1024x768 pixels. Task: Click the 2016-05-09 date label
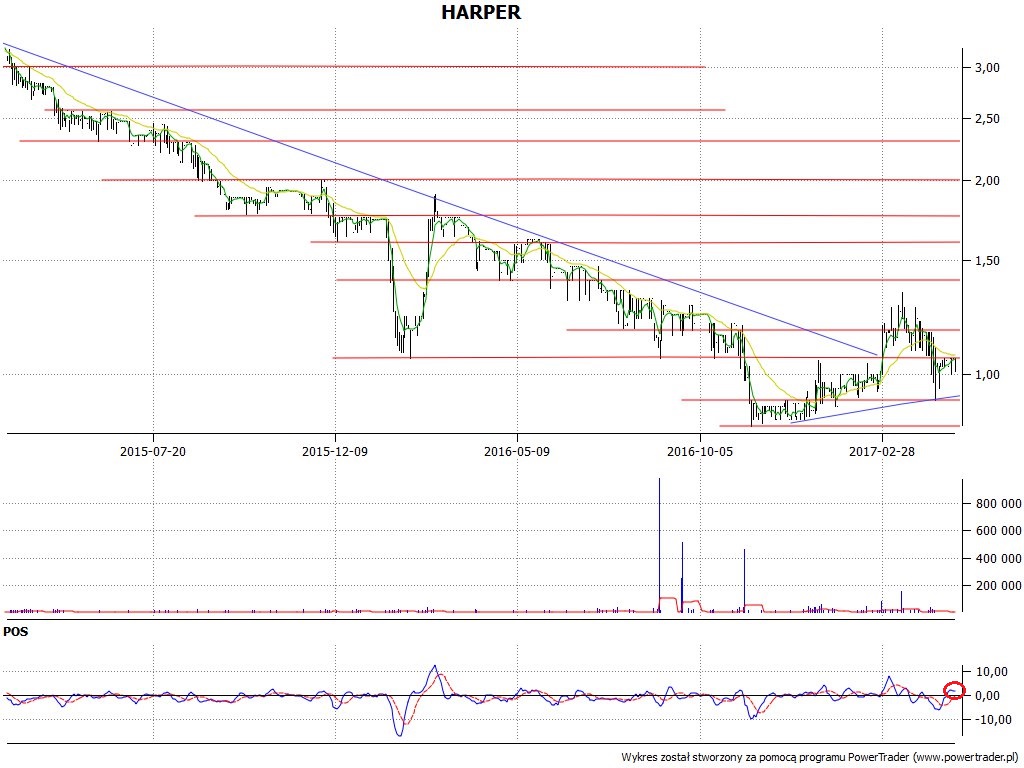point(517,451)
